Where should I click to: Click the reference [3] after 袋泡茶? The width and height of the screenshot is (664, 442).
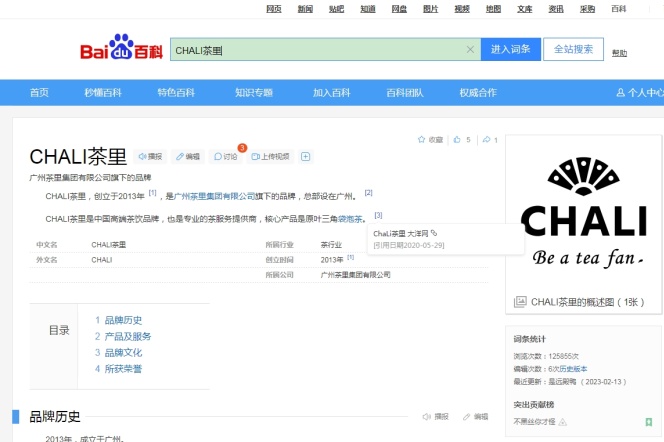pos(378,215)
